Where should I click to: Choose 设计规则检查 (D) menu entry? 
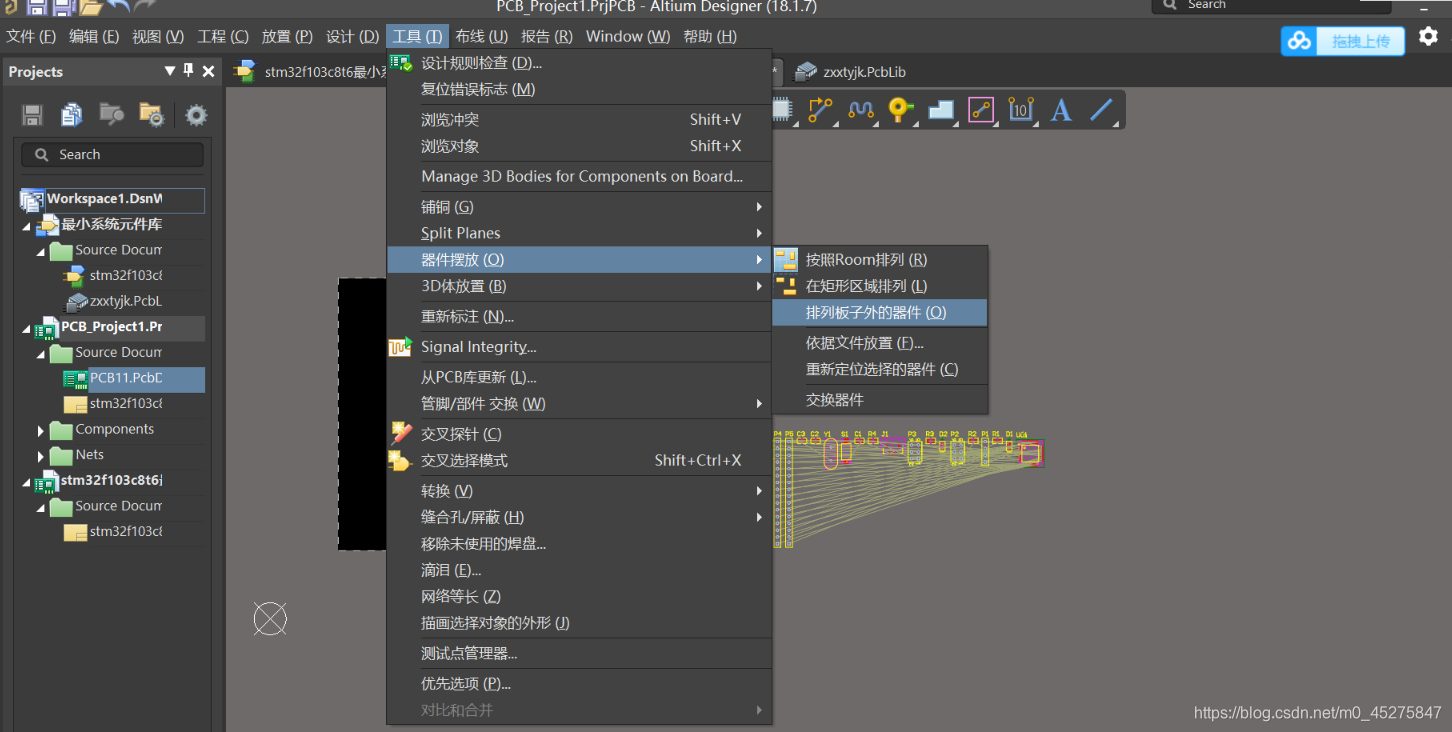coord(579,63)
